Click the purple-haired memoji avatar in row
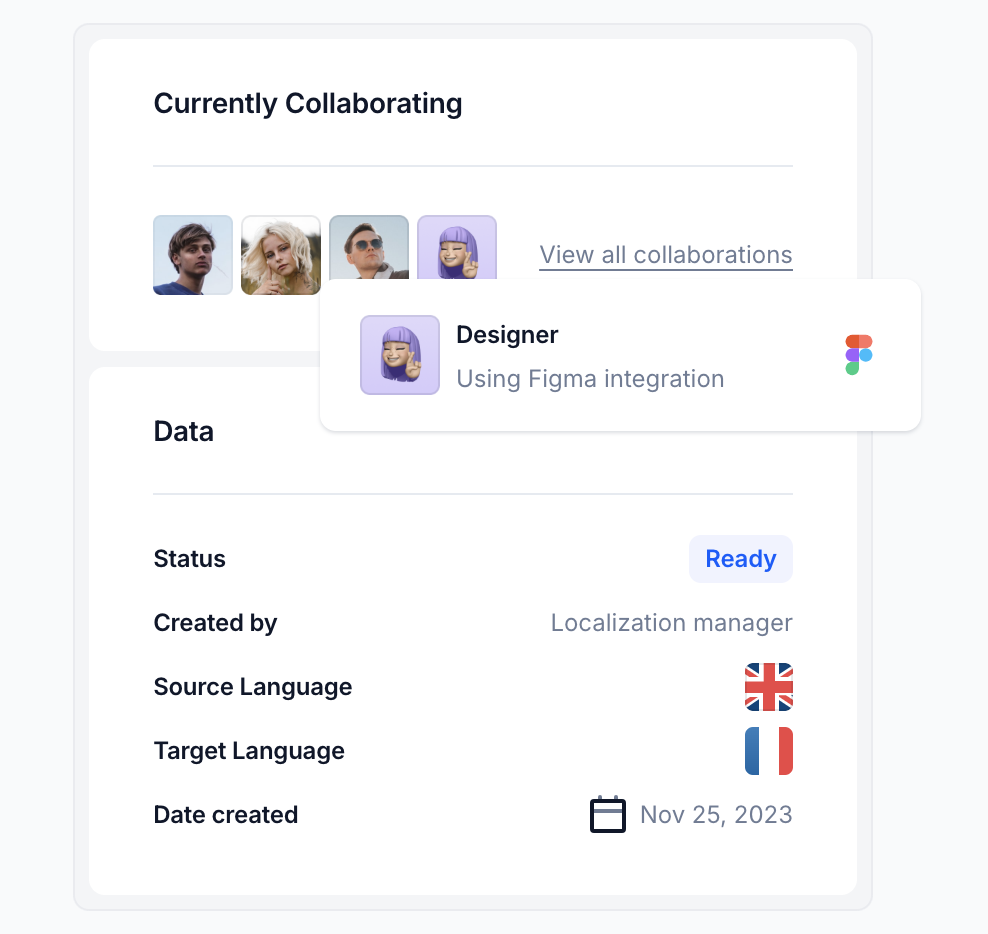The width and height of the screenshot is (988, 934). click(x=457, y=248)
